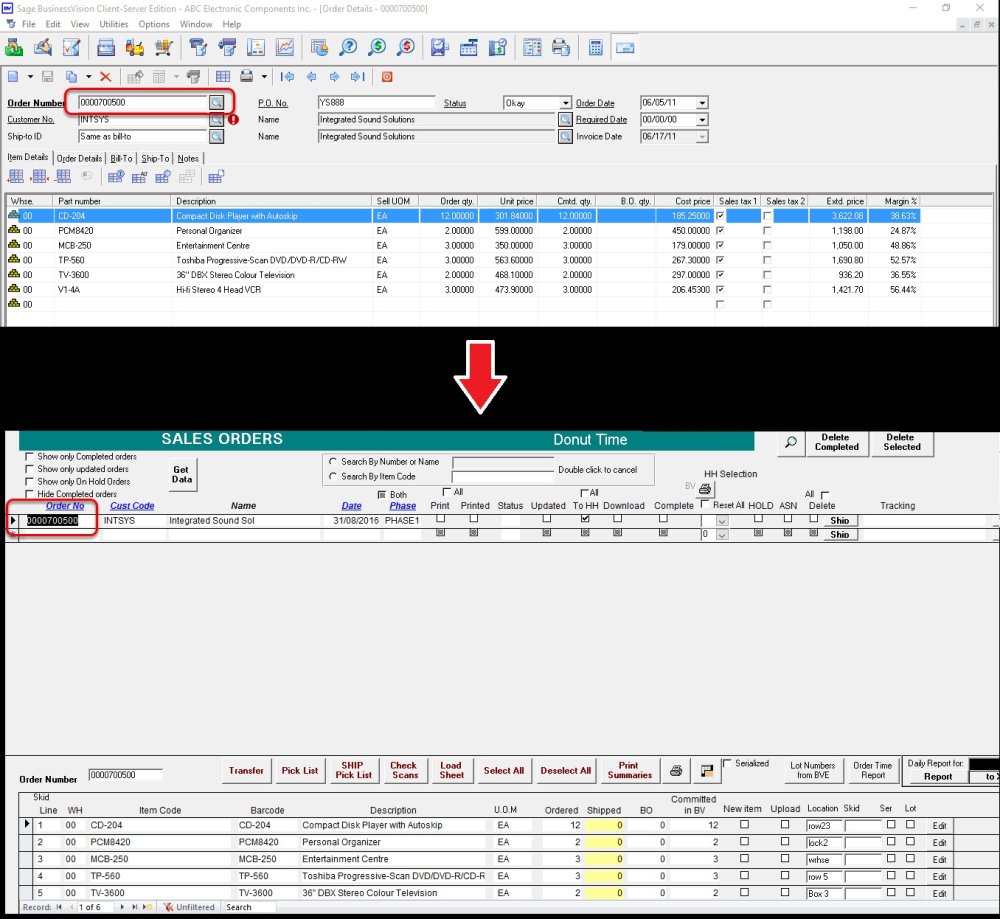Go to previous record arrow
Screen dimensions: 1000x919
pos(311,77)
